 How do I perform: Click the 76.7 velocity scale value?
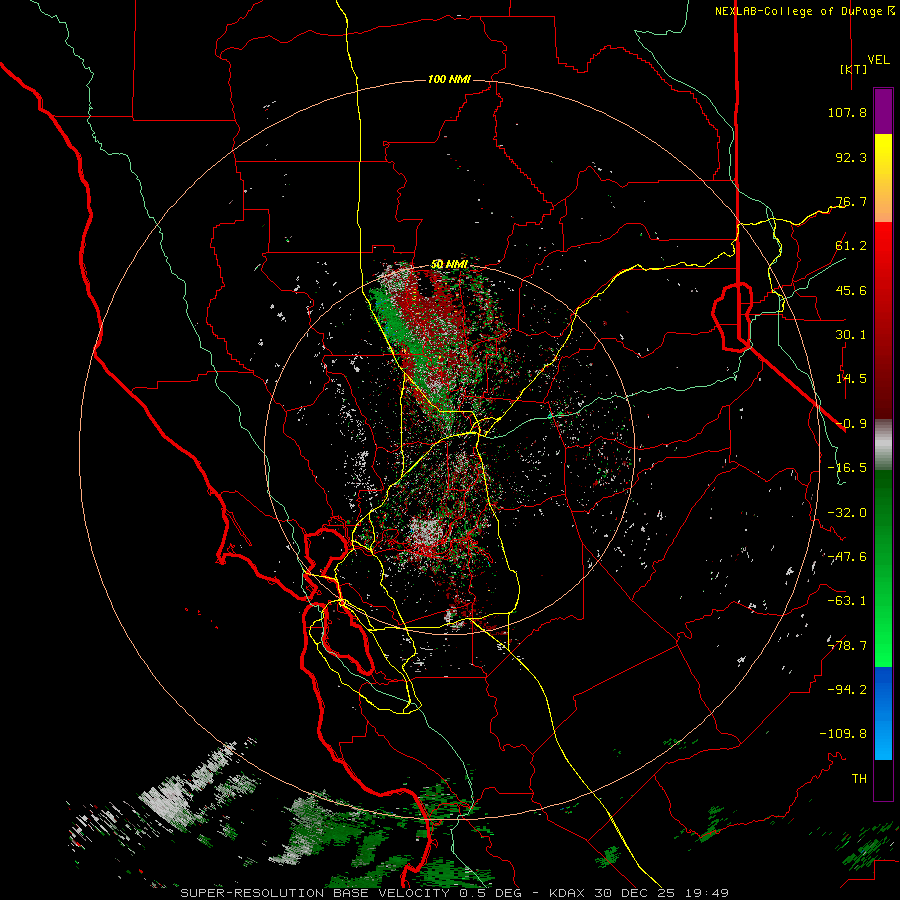[851, 201]
